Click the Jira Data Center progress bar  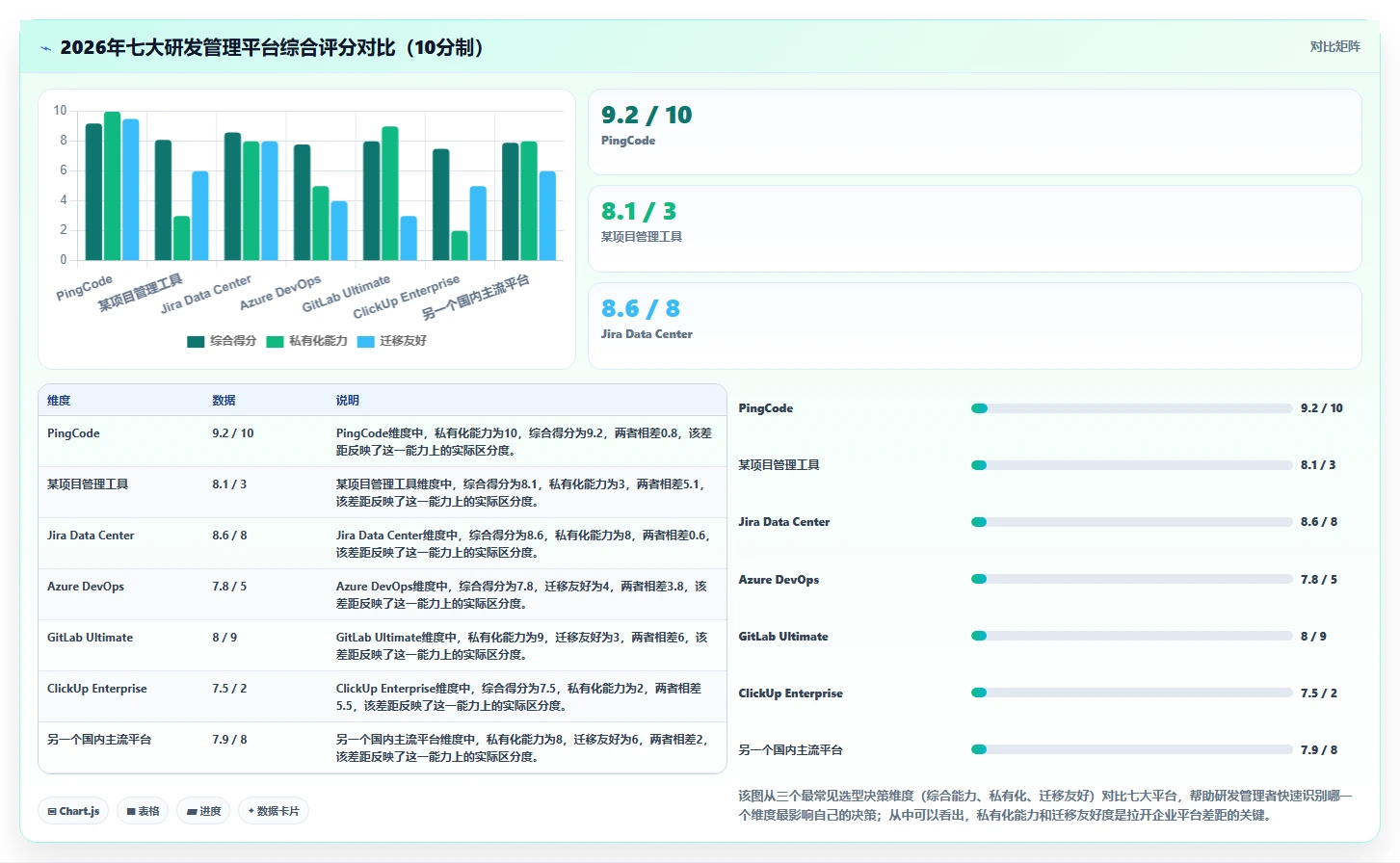point(1131,522)
